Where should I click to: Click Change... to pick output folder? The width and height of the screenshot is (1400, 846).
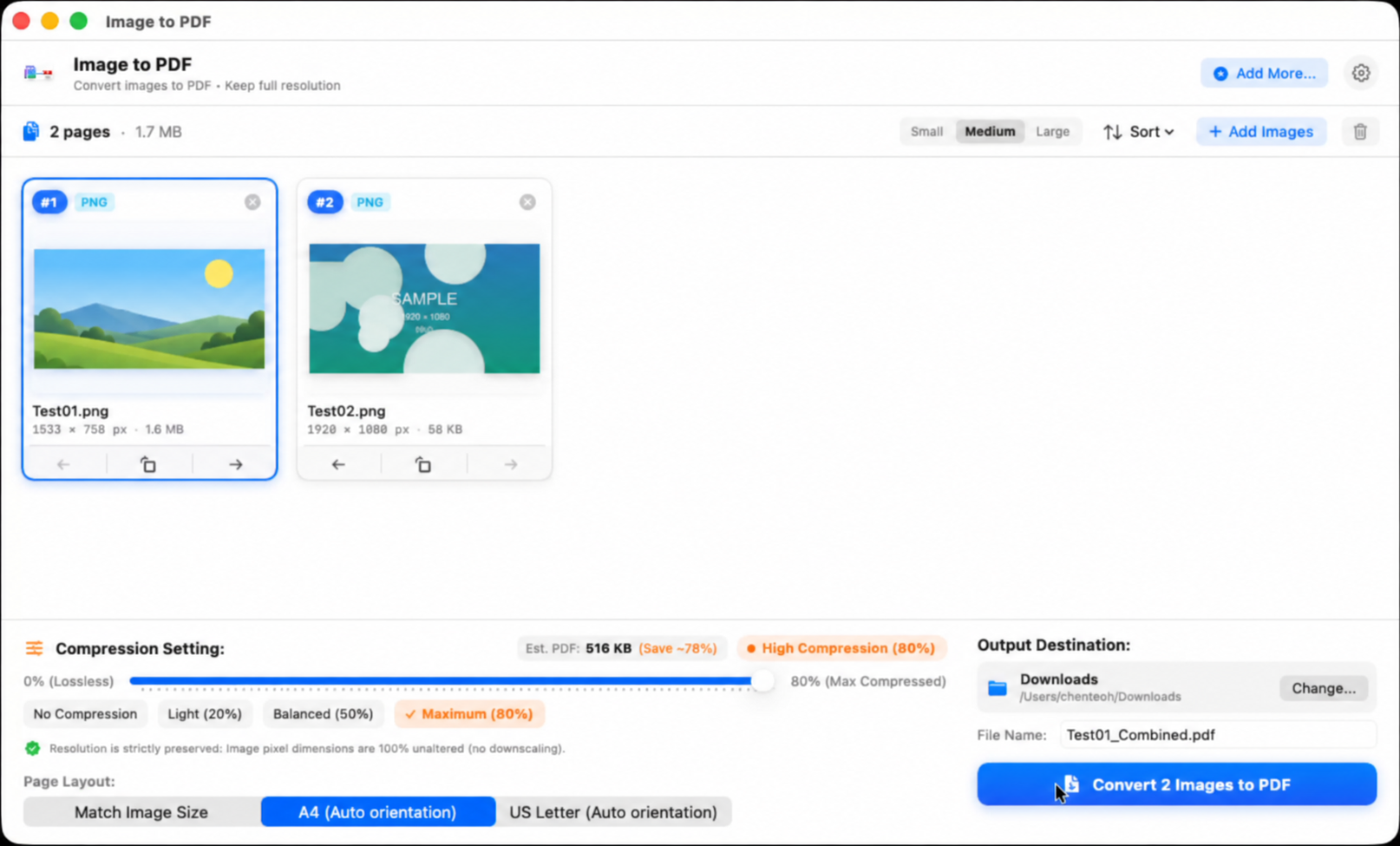pyautogui.click(x=1324, y=688)
